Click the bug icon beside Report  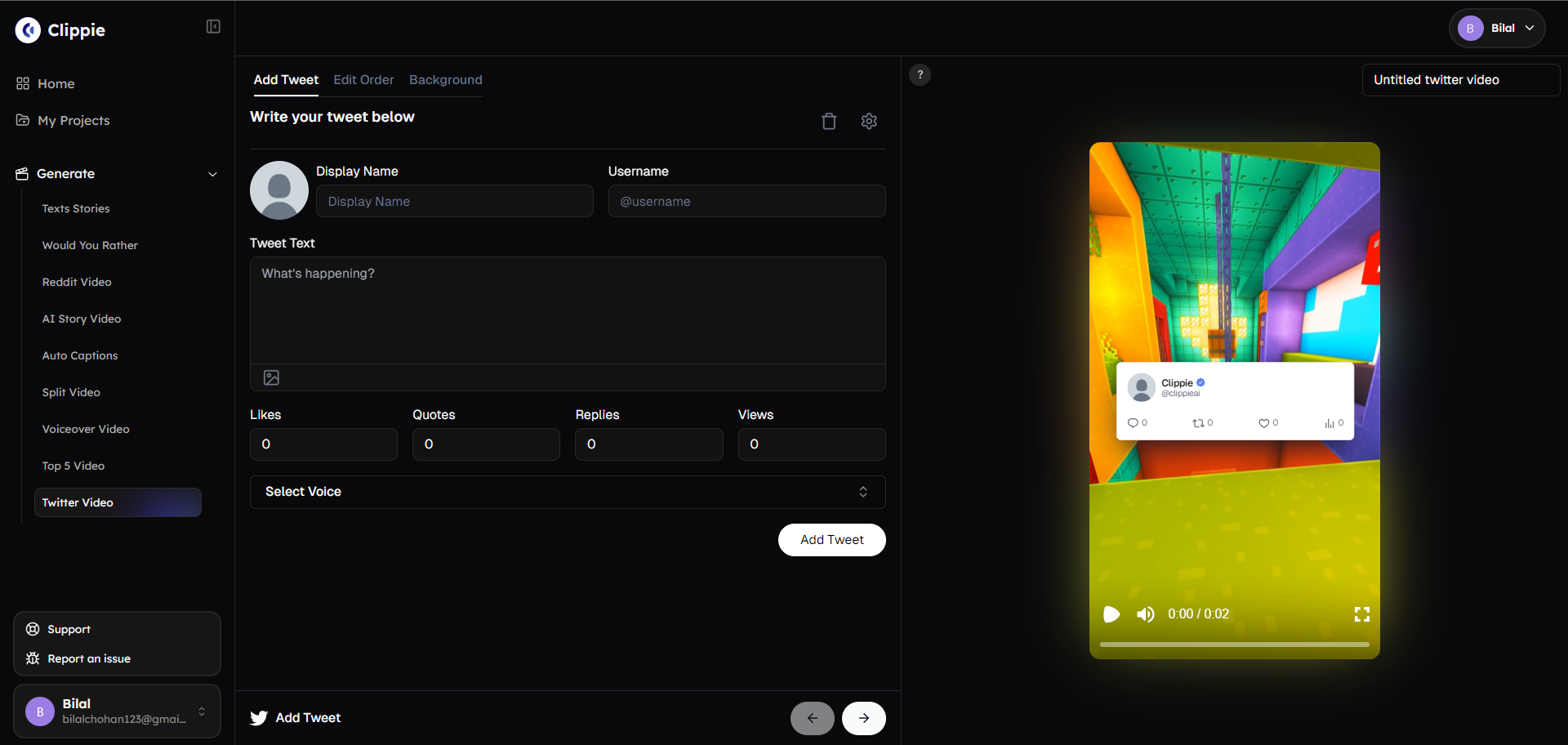[x=33, y=658]
